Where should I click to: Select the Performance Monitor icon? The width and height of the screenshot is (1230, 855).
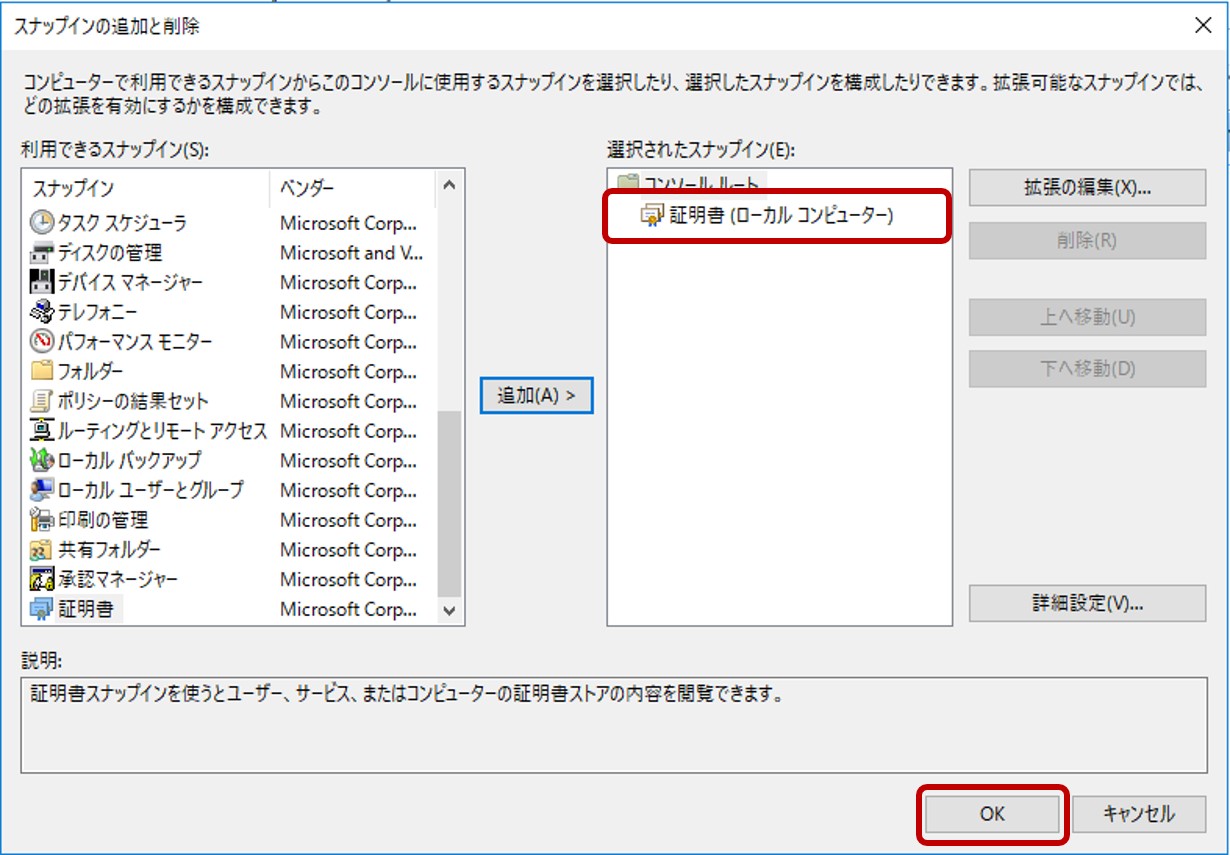pos(42,342)
